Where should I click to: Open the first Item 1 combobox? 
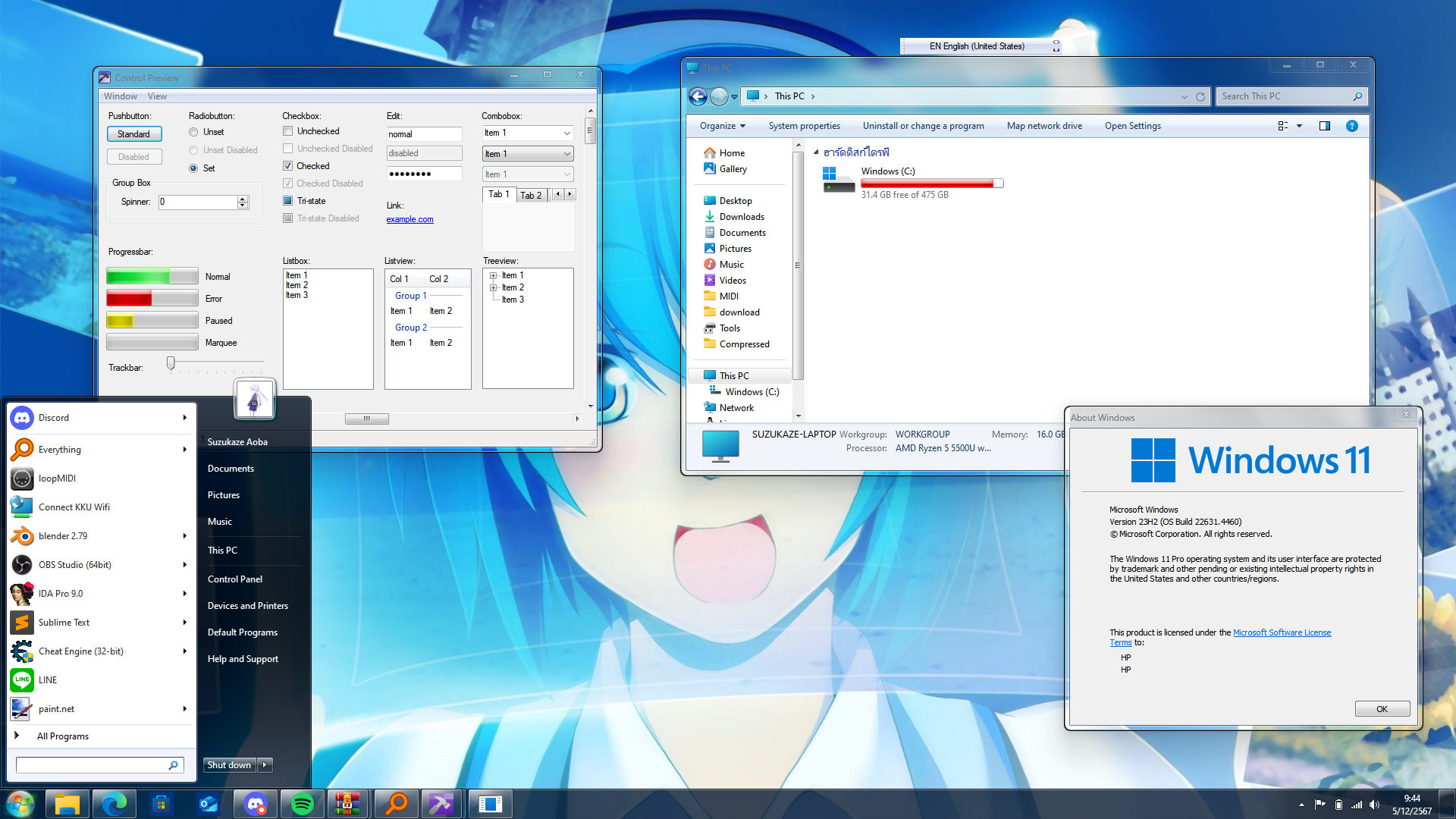coord(528,133)
